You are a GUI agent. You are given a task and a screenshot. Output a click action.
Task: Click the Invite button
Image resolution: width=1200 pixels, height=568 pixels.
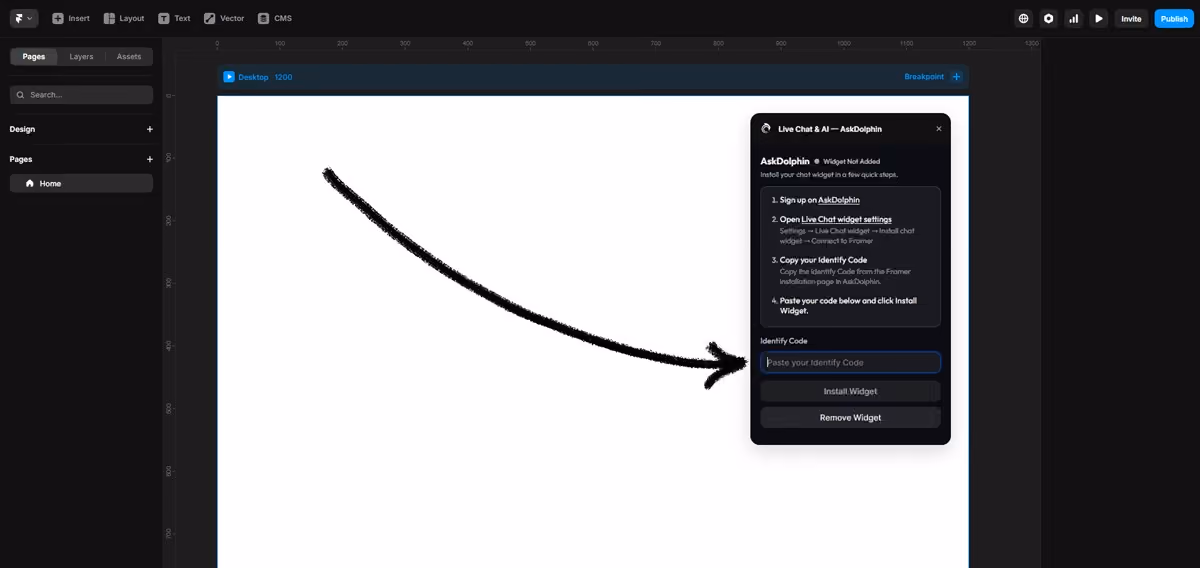click(x=1131, y=18)
